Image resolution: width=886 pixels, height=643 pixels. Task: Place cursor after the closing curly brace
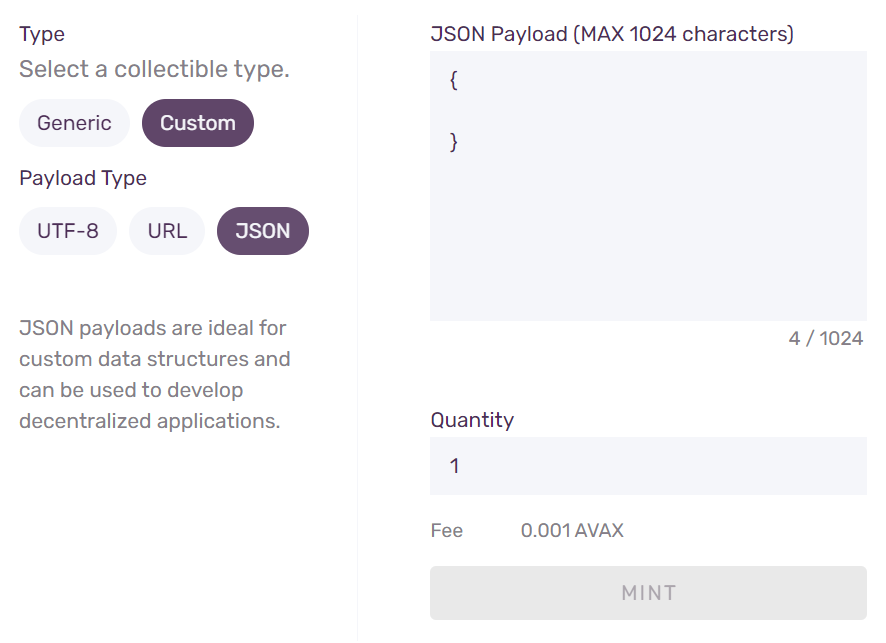click(x=458, y=141)
